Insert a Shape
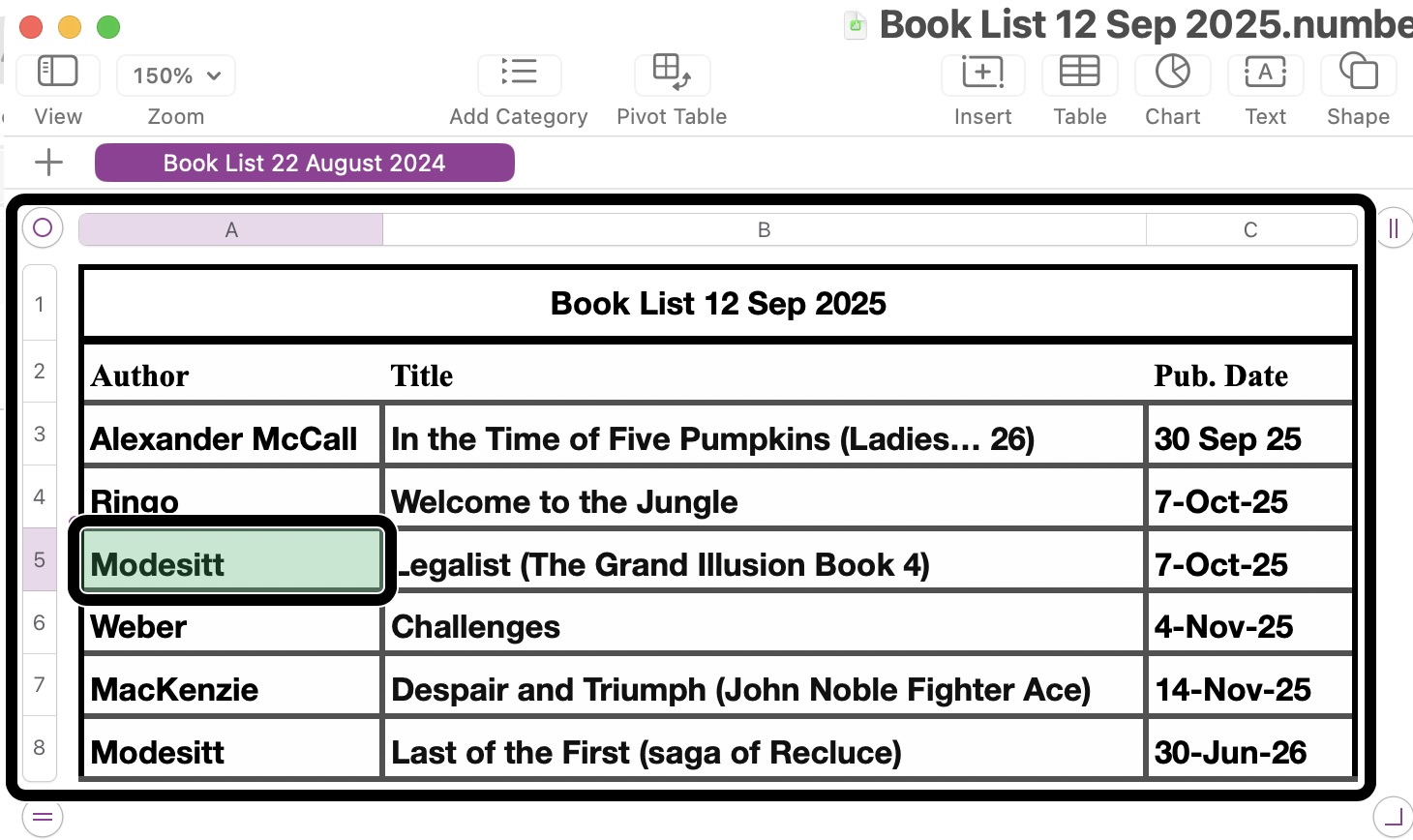This screenshot has height=840, width=1413. [1358, 74]
